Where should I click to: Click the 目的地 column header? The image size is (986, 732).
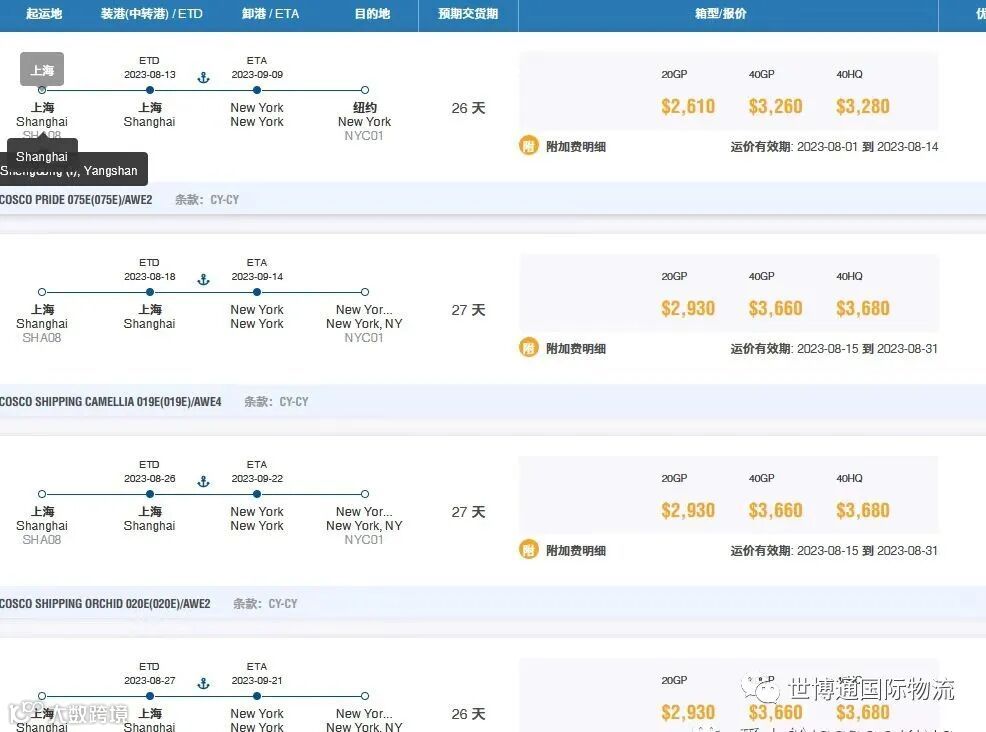point(372,13)
